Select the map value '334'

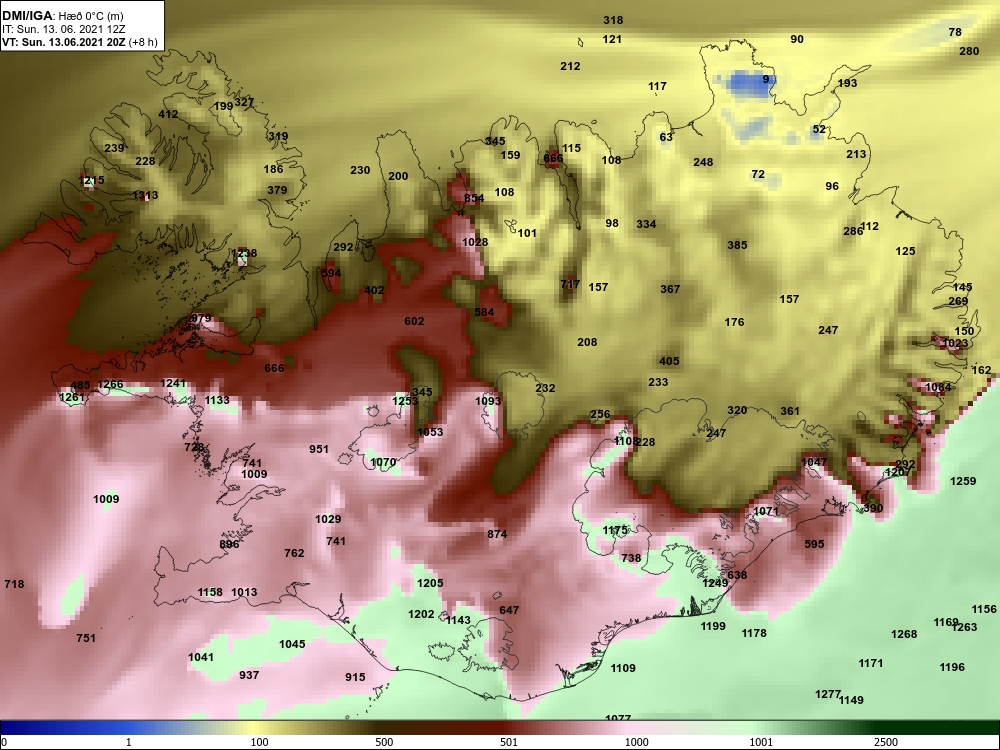point(646,224)
